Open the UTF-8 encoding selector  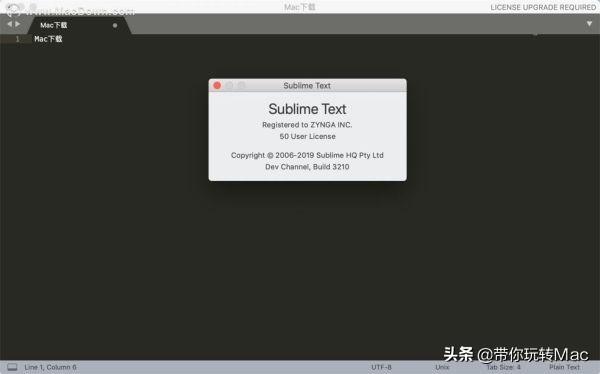(x=381, y=367)
